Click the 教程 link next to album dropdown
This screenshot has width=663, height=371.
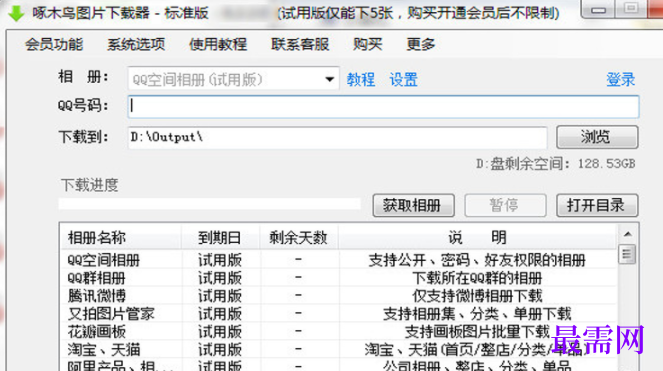click(361, 80)
